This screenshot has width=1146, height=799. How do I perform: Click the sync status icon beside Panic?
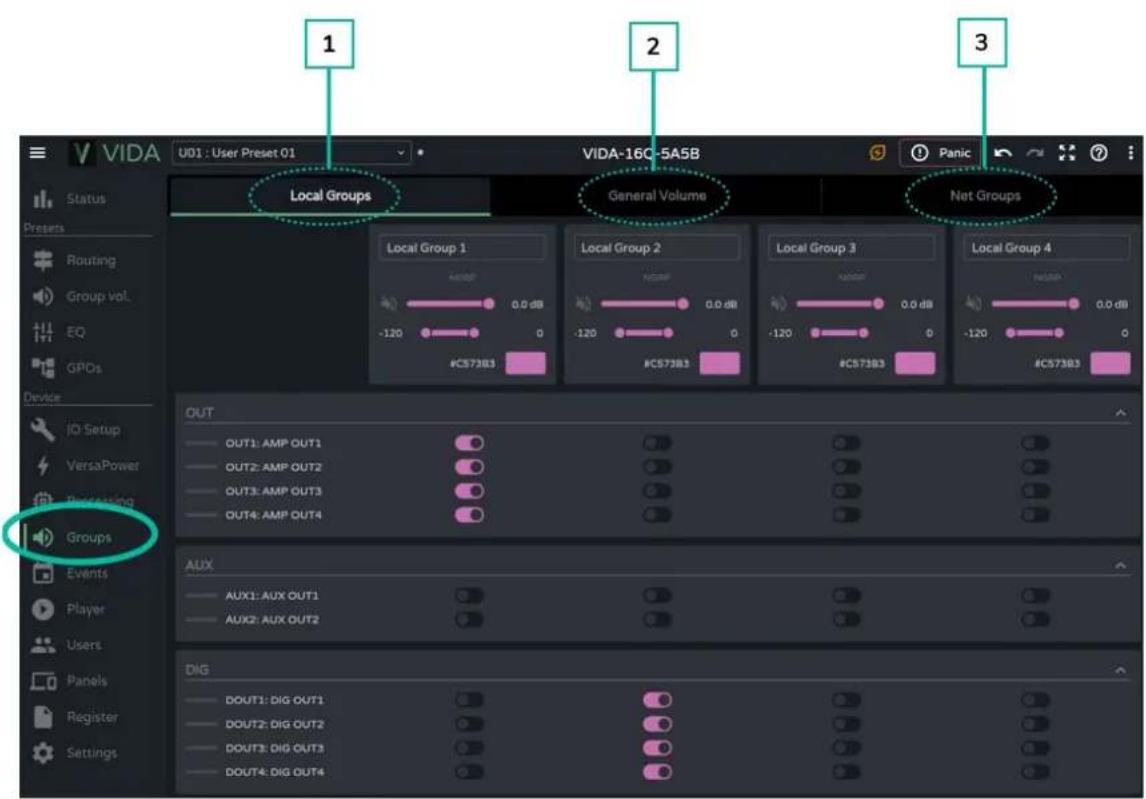point(877,153)
